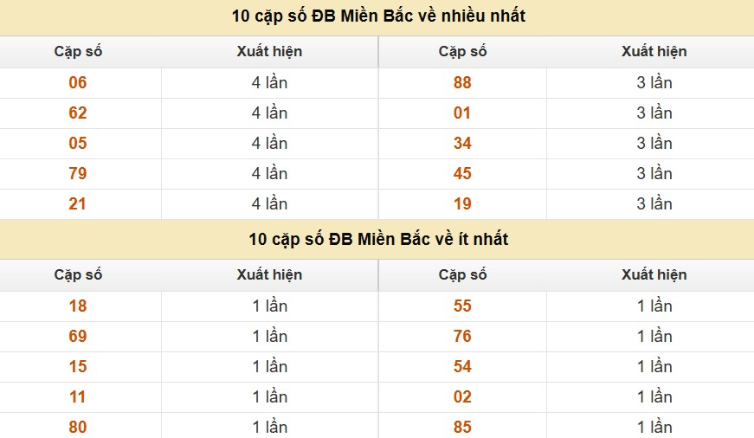Click number pair 88
This screenshot has height=438, width=754.
click(x=462, y=83)
